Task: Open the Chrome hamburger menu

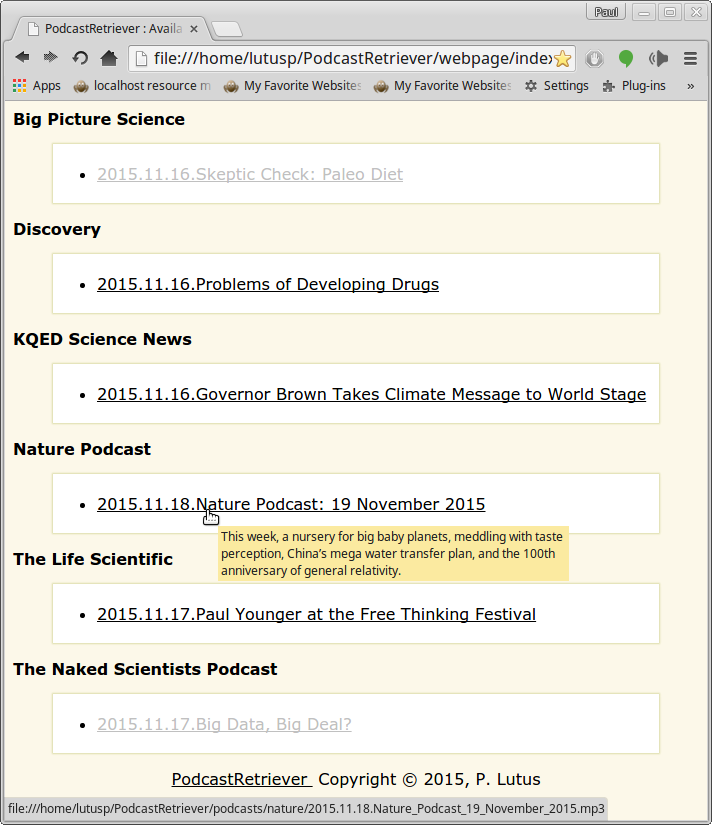Action: [690, 58]
